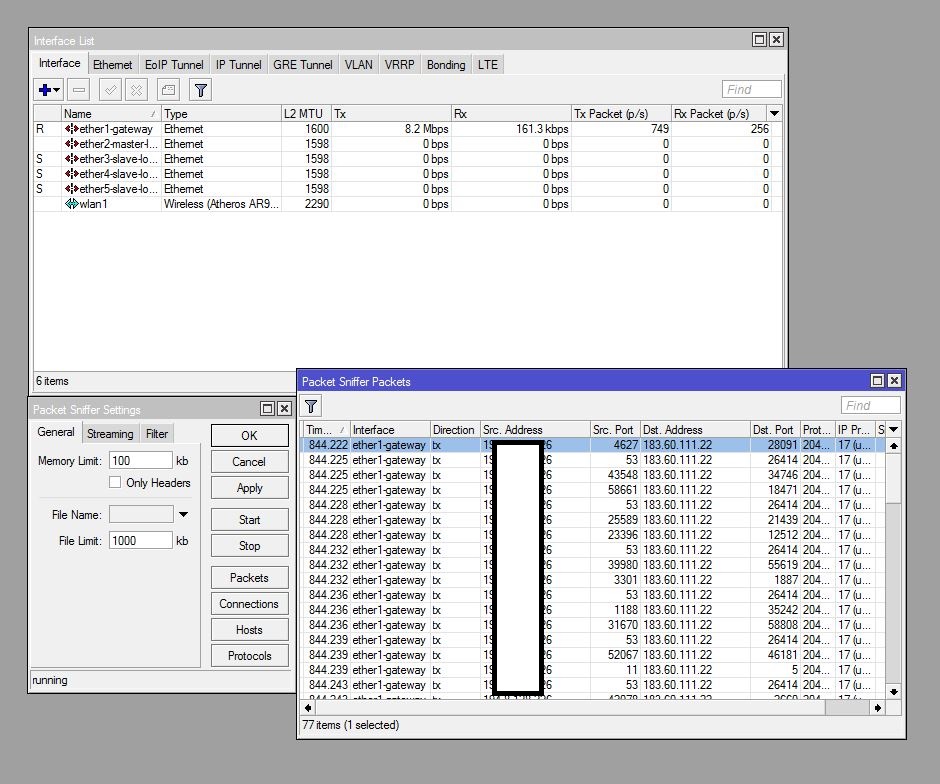This screenshot has height=784, width=940.
Task: Click the filter funnel in Packet Sniffer Packets
Action: 311,406
